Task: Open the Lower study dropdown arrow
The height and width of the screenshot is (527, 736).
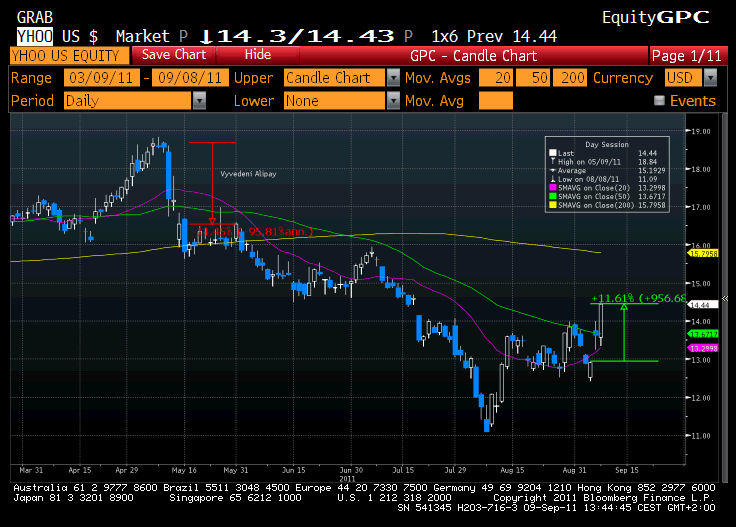Action: 393,100
